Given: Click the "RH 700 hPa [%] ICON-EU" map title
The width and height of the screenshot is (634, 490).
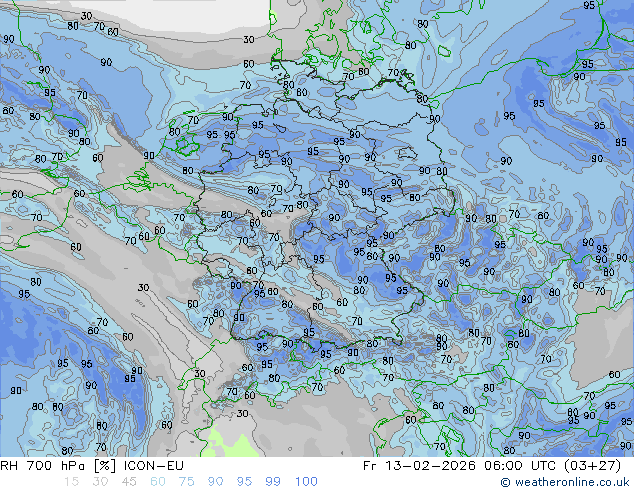Looking at the screenshot, I should 92,466.
